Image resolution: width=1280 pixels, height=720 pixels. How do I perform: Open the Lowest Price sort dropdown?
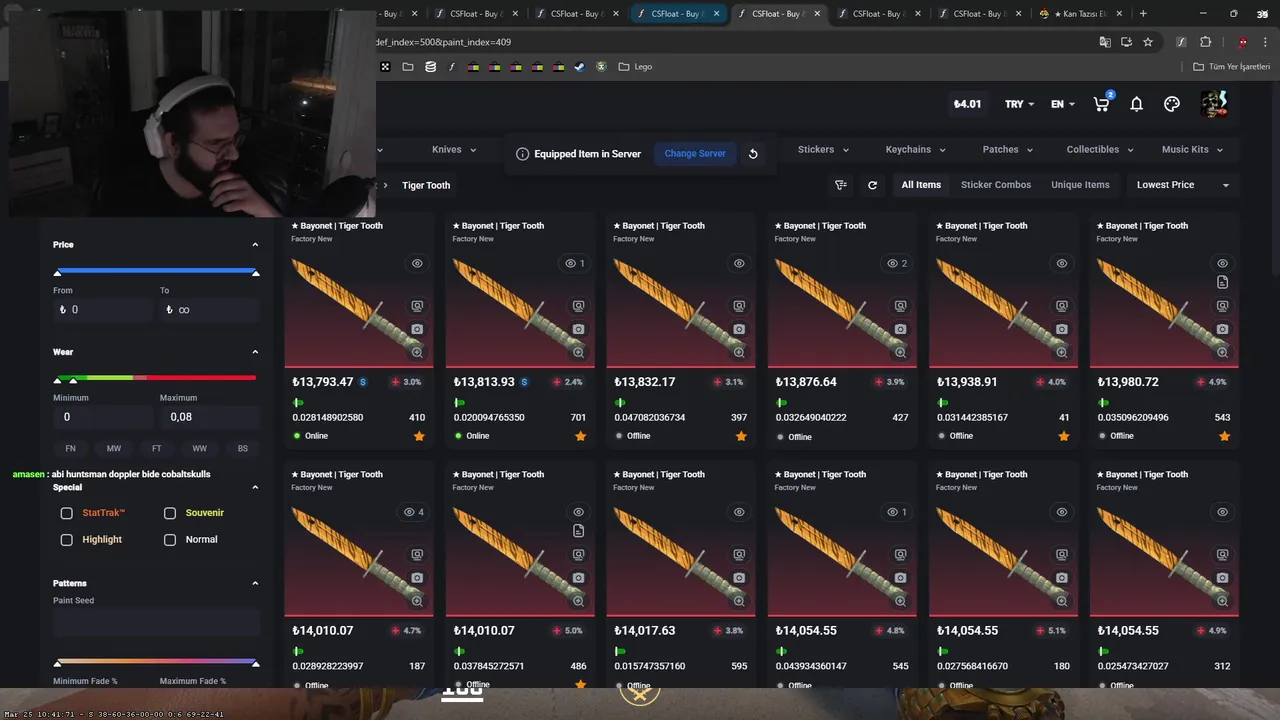[1182, 185]
